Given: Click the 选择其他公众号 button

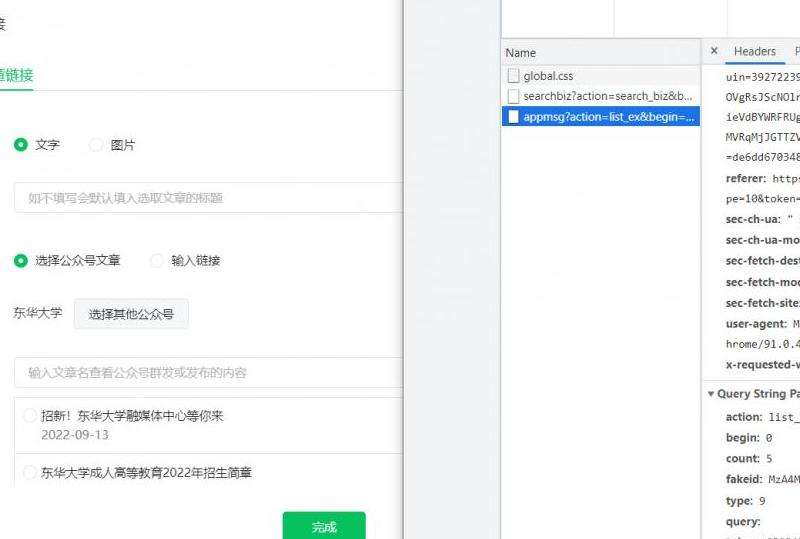Looking at the screenshot, I should tap(131, 314).
